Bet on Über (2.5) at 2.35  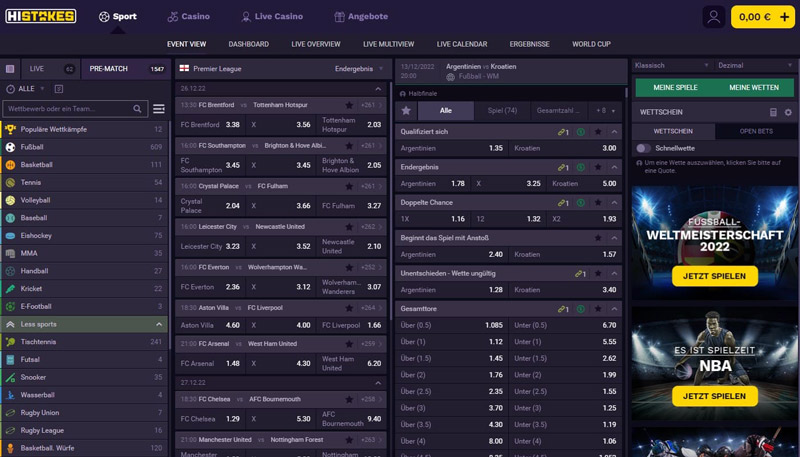tap(452, 392)
